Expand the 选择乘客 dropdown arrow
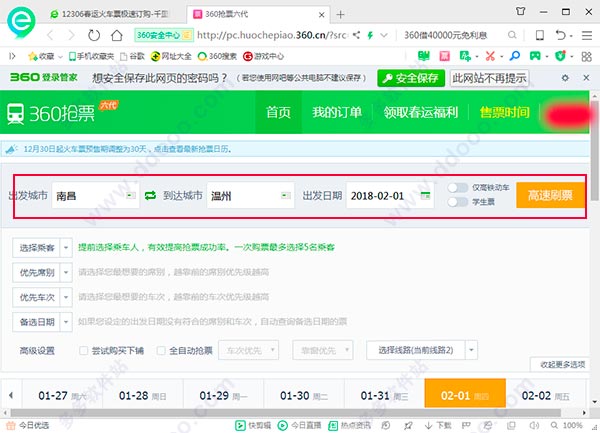 pos(66,248)
